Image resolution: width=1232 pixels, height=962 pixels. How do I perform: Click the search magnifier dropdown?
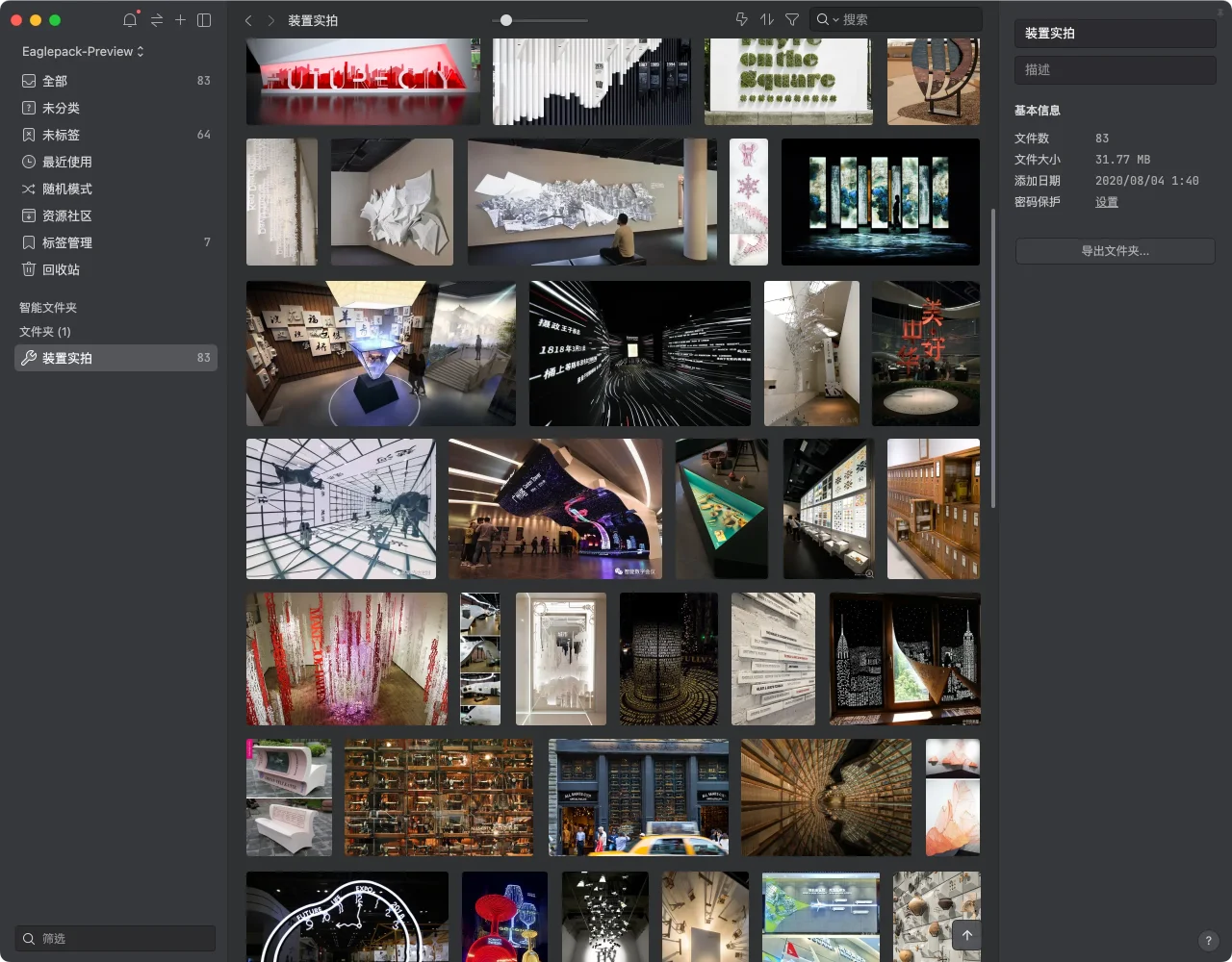pos(828,19)
